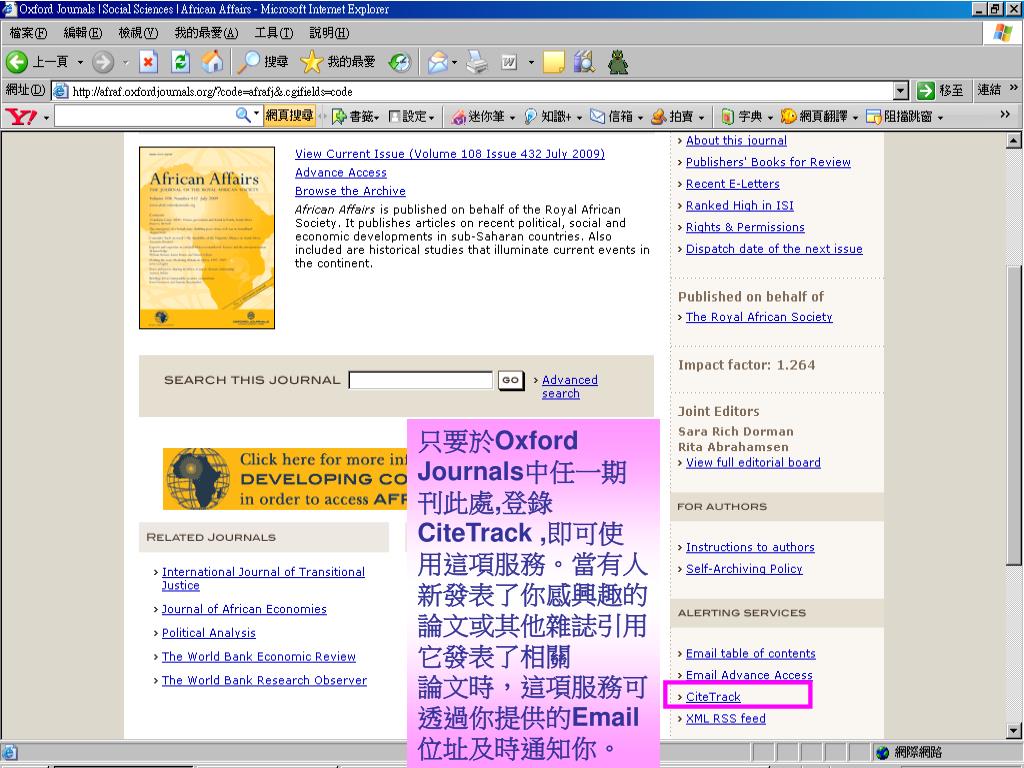Open the XML RSS feed link
The height and width of the screenshot is (768, 1024).
(x=726, y=718)
